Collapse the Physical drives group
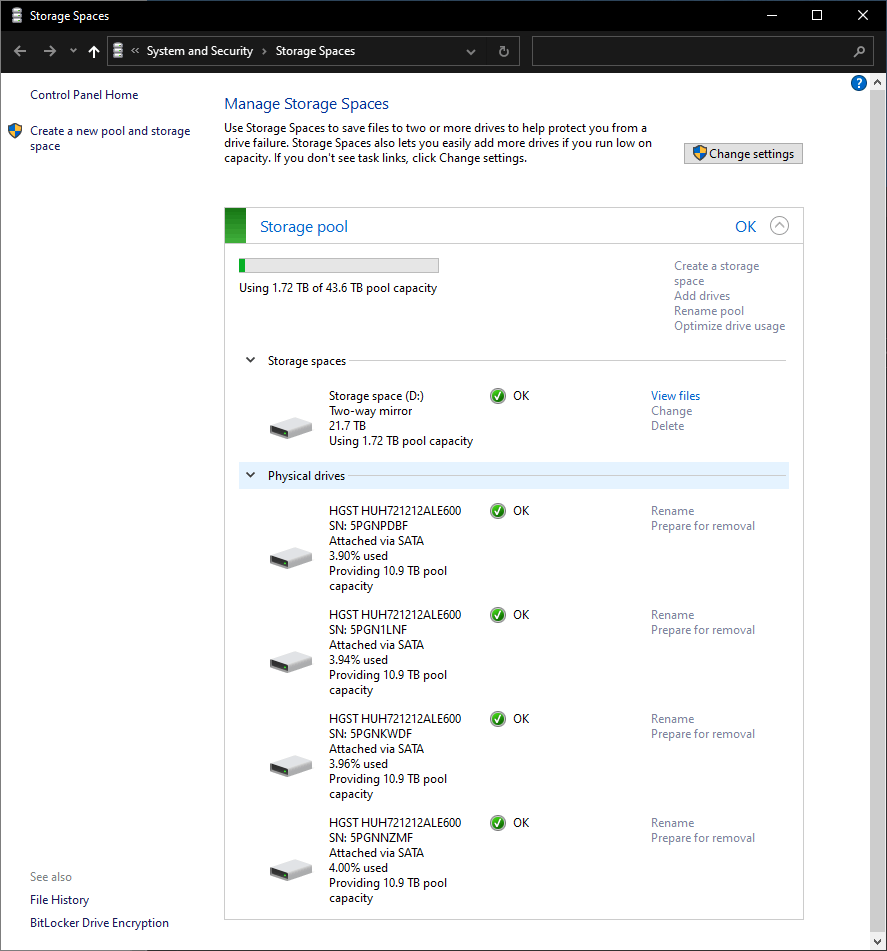Viewport: 887px width, 951px height. pos(250,476)
